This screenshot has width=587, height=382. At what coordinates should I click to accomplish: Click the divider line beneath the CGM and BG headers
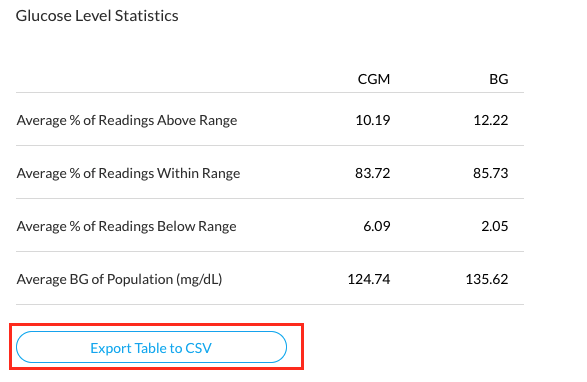270,93
